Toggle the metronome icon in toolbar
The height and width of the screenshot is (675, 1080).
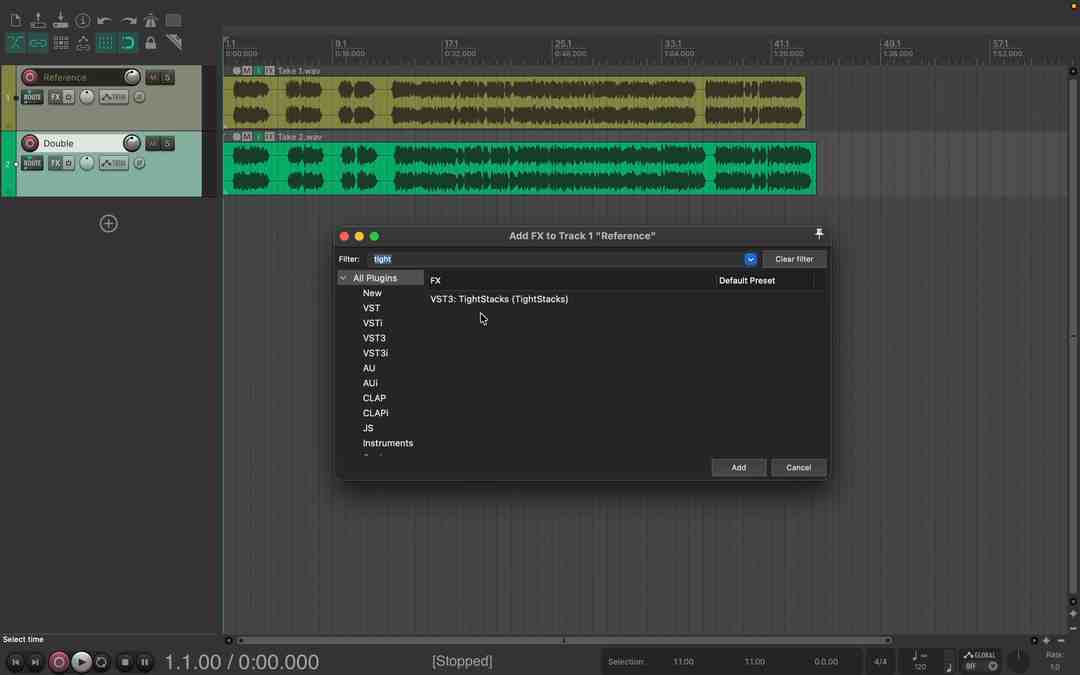(x=150, y=20)
